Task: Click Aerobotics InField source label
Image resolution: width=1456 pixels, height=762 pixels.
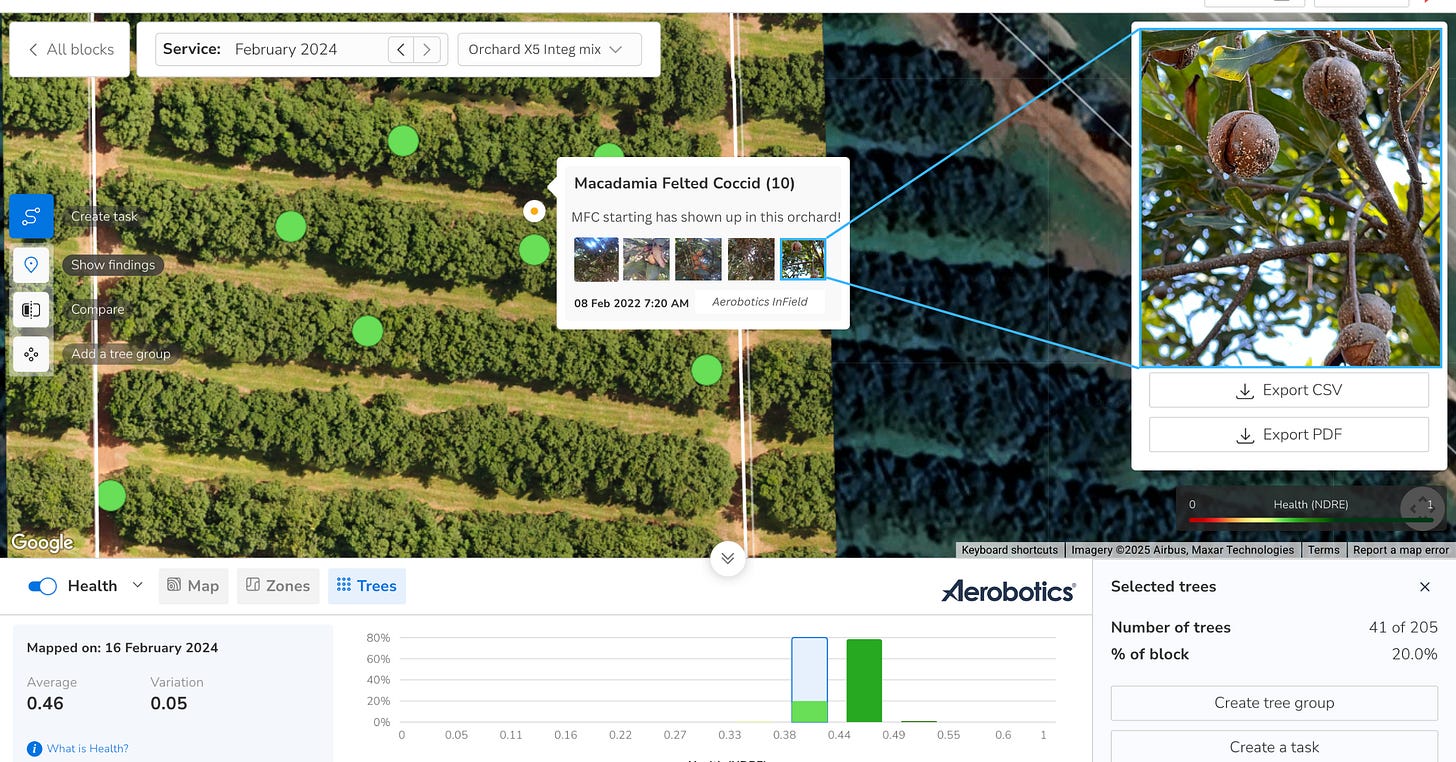Action: (760, 302)
